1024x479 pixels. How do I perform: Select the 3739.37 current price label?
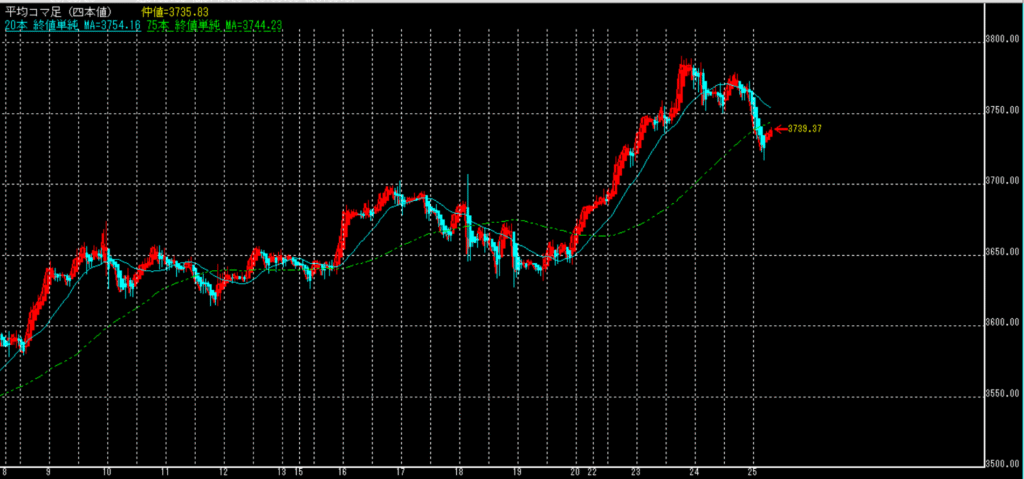click(803, 129)
